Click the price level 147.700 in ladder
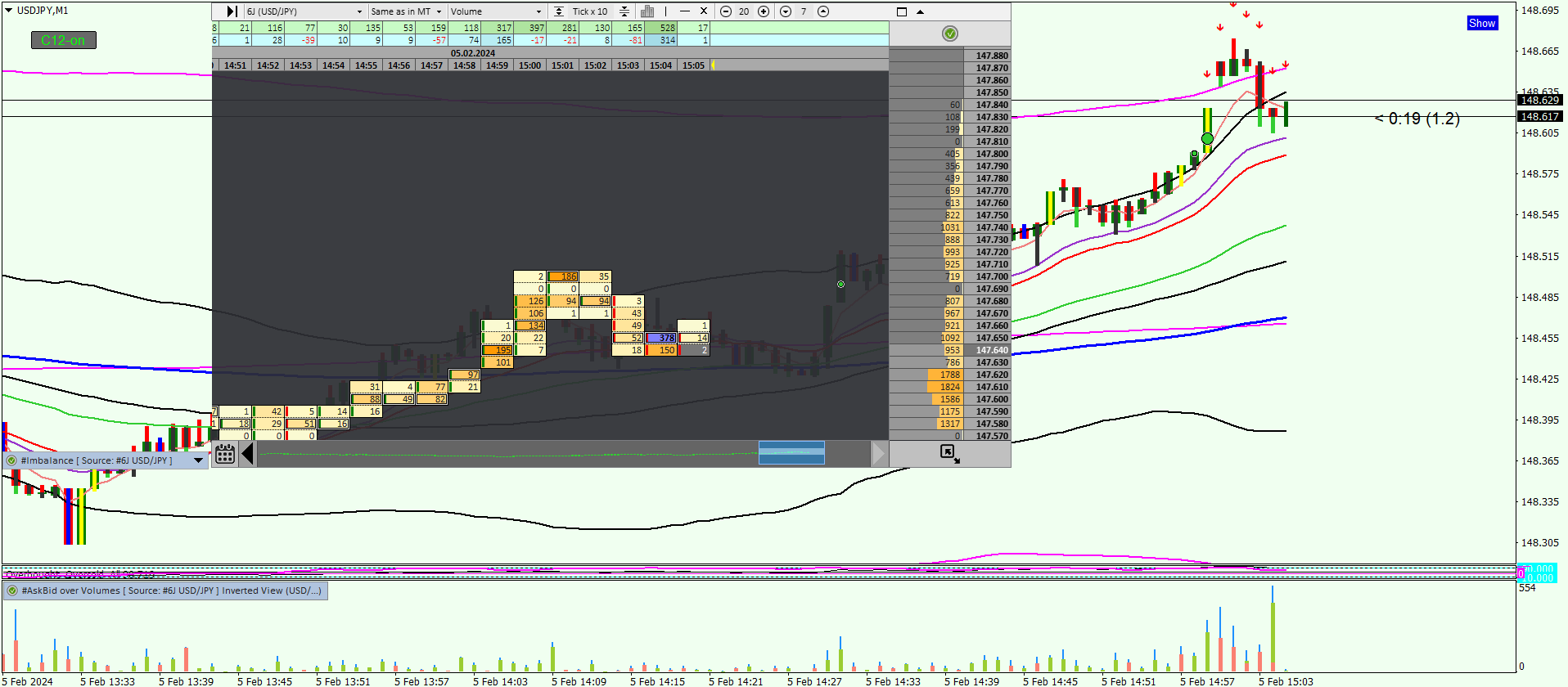This screenshot has width=1568, height=687. click(987, 276)
